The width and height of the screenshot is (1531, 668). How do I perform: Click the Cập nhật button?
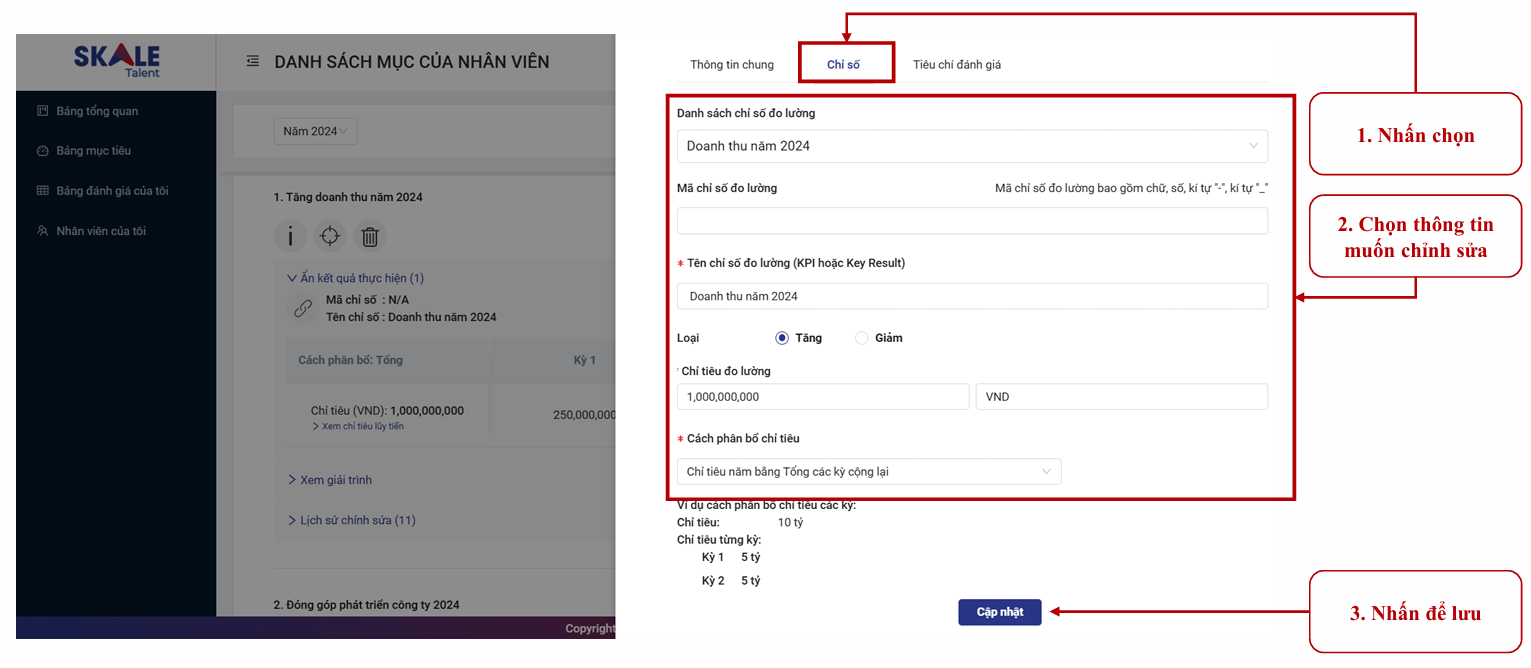coord(999,612)
